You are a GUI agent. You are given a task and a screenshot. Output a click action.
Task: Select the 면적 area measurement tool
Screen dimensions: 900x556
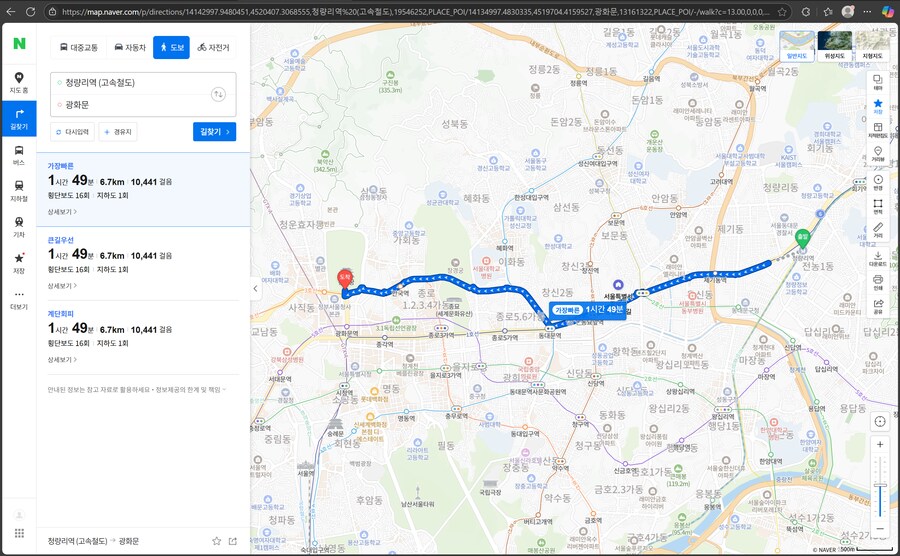[878, 207]
